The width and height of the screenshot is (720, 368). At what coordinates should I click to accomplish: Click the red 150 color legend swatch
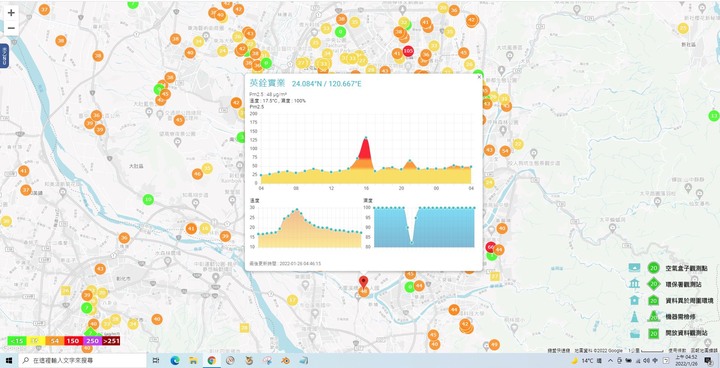tap(73, 341)
